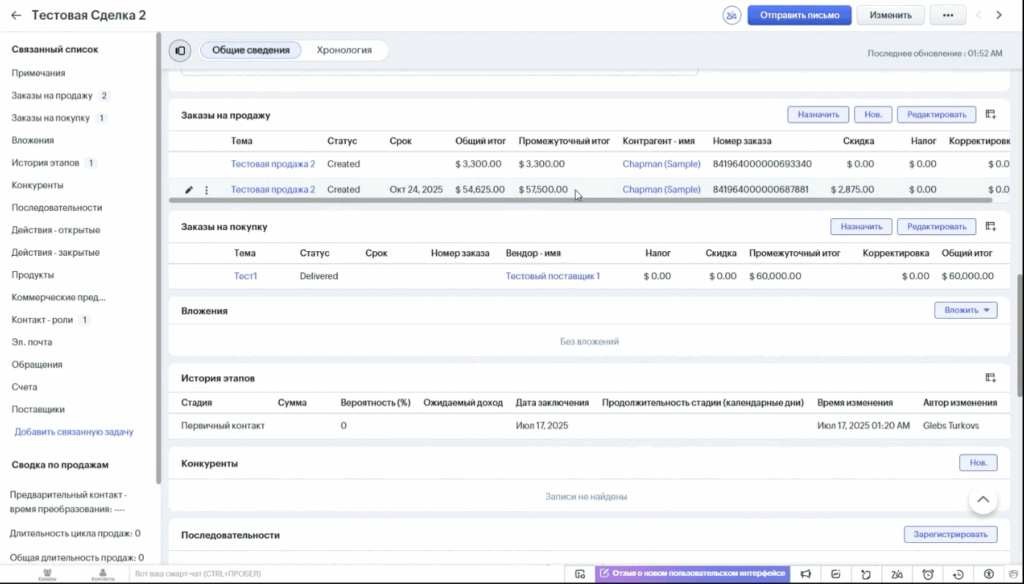Click the back arrow next to the deal title
Image resolution: width=1024 pixels, height=584 pixels.
tap(16, 15)
